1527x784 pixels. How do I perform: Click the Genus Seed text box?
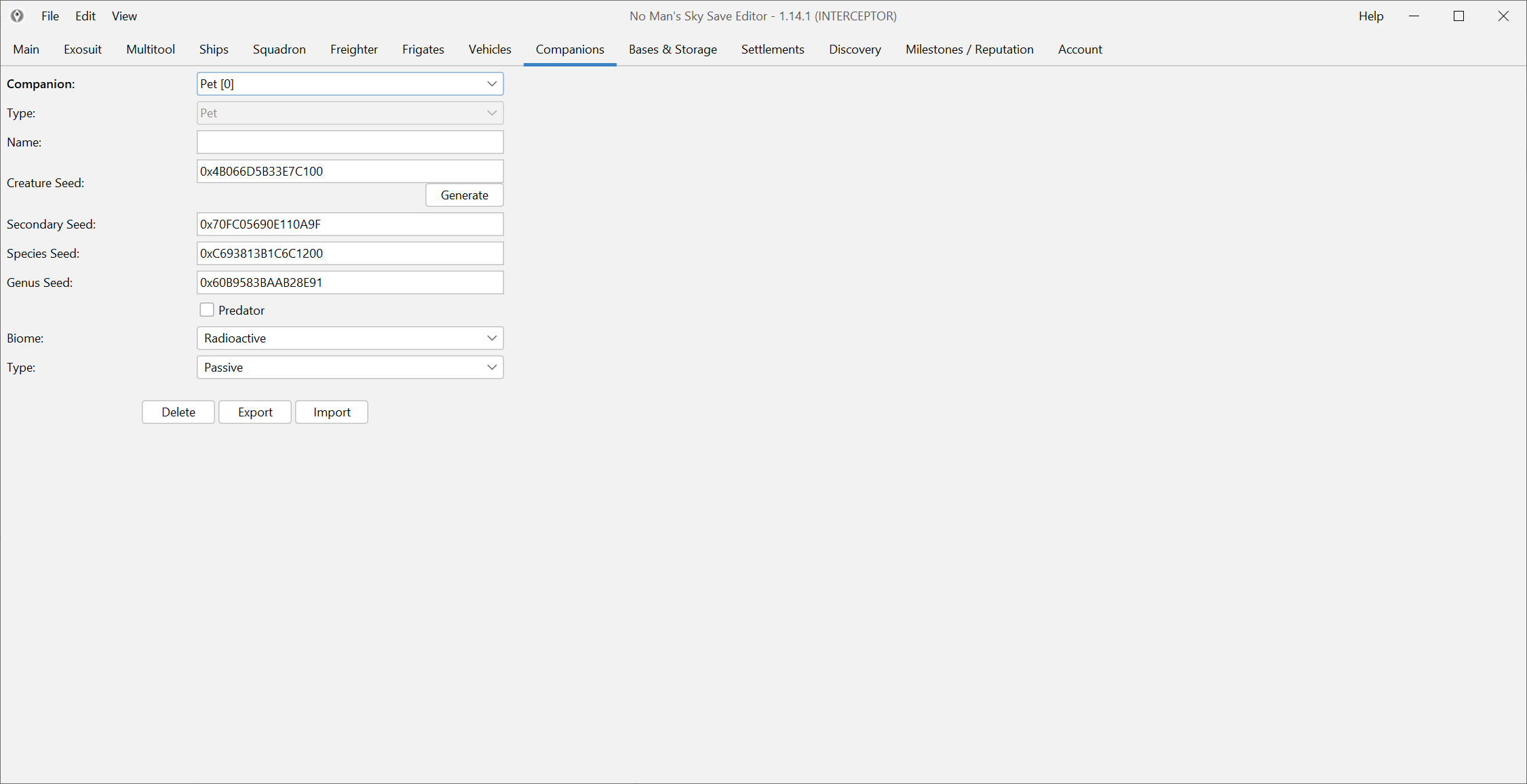[350, 283]
